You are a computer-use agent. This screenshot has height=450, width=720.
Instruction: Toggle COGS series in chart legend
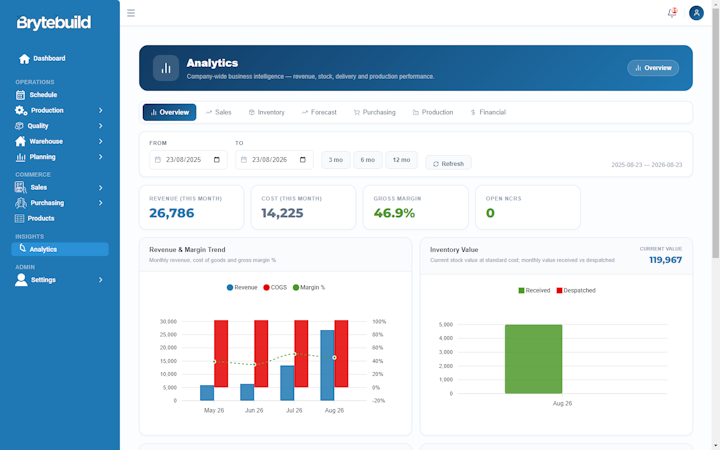tap(275, 287)
